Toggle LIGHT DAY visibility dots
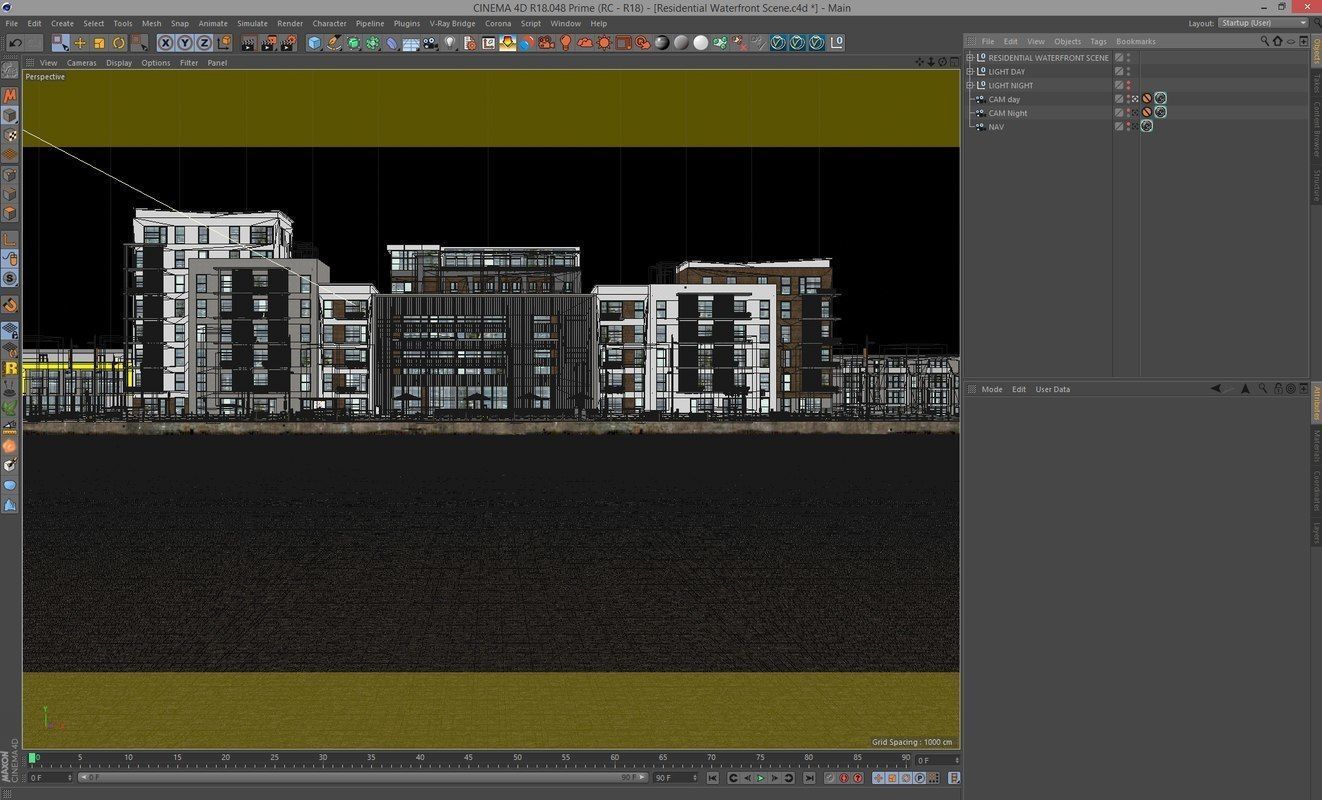1322x800 pixels. (x=1128, y=72)
